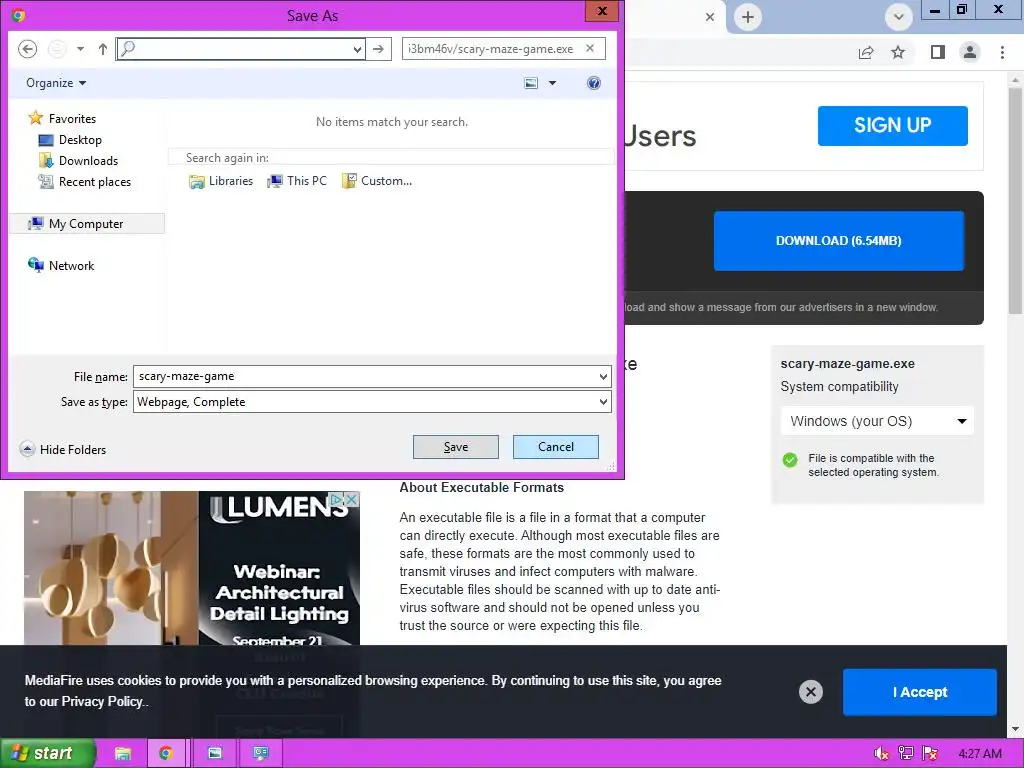Open file explorer from taskbar
Viewport: 1024px width, 768px height.
123,754
